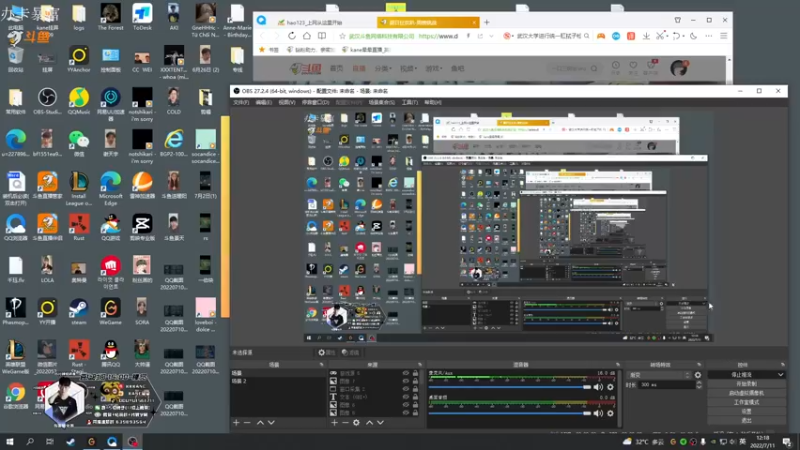This screenshot has height=450, width=800.
Task: Open new tab in browser window
Action: pyautogui.click(x=487, y=22)
